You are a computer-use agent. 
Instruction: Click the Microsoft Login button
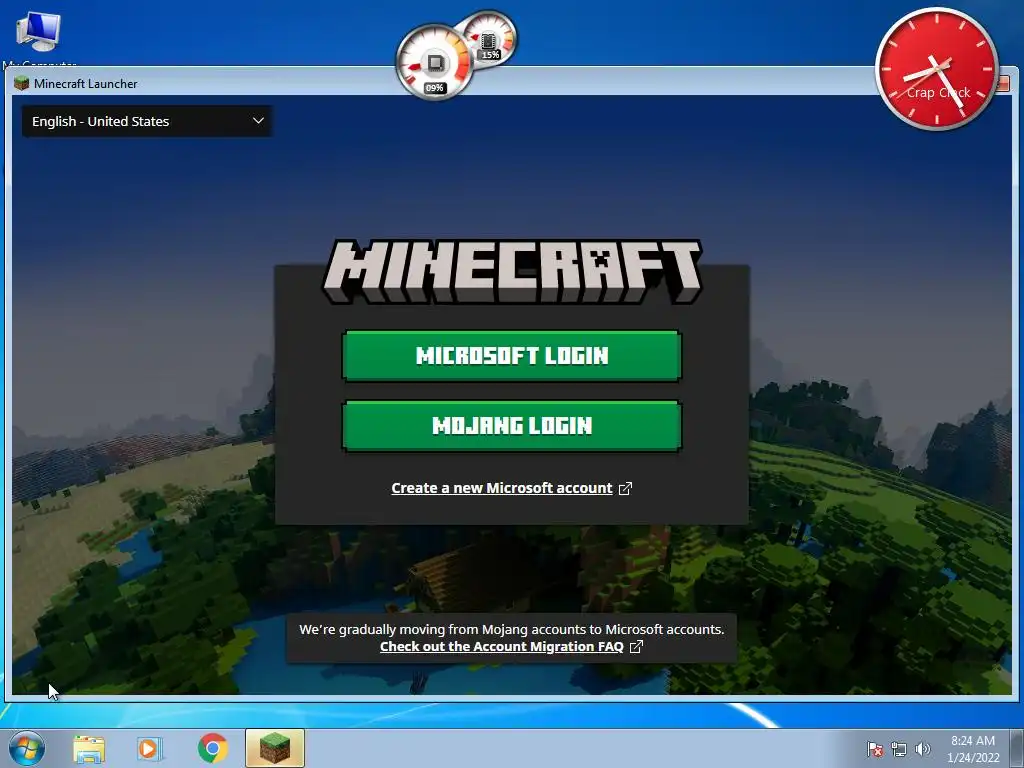pyautogui.click(x=511, y=356)
